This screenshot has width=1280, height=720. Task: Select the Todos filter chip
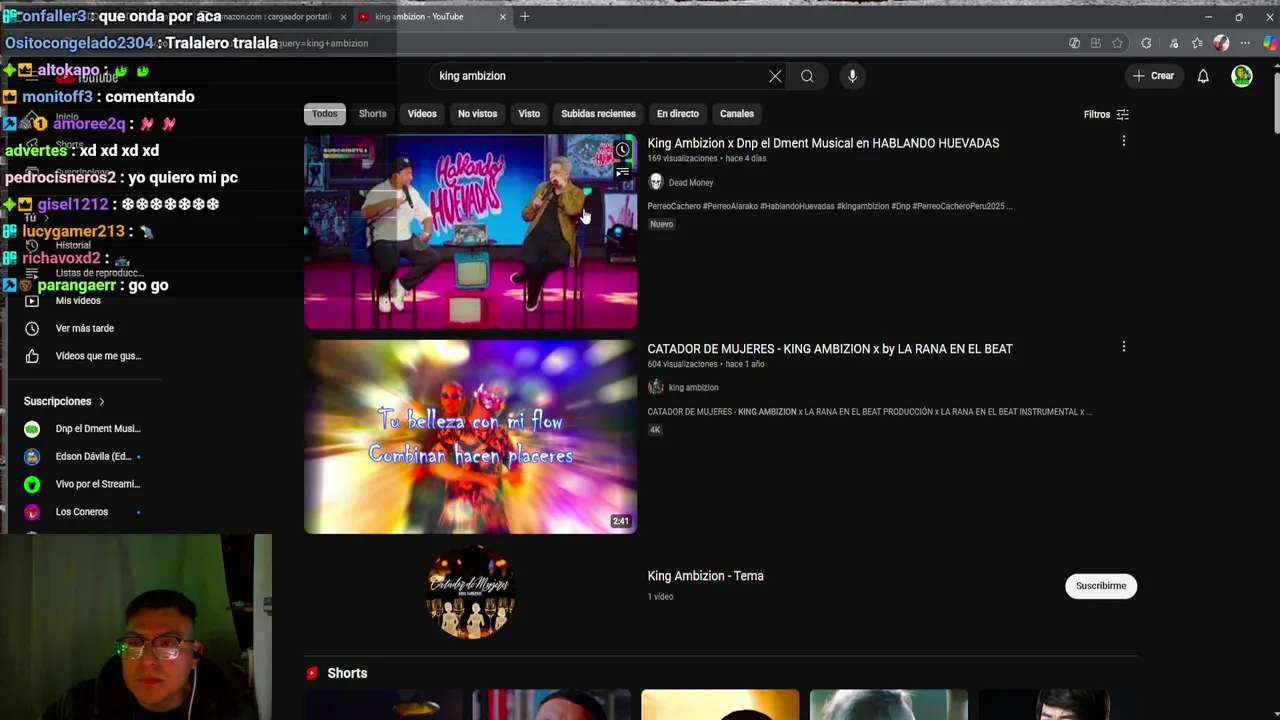coord(324,114)
